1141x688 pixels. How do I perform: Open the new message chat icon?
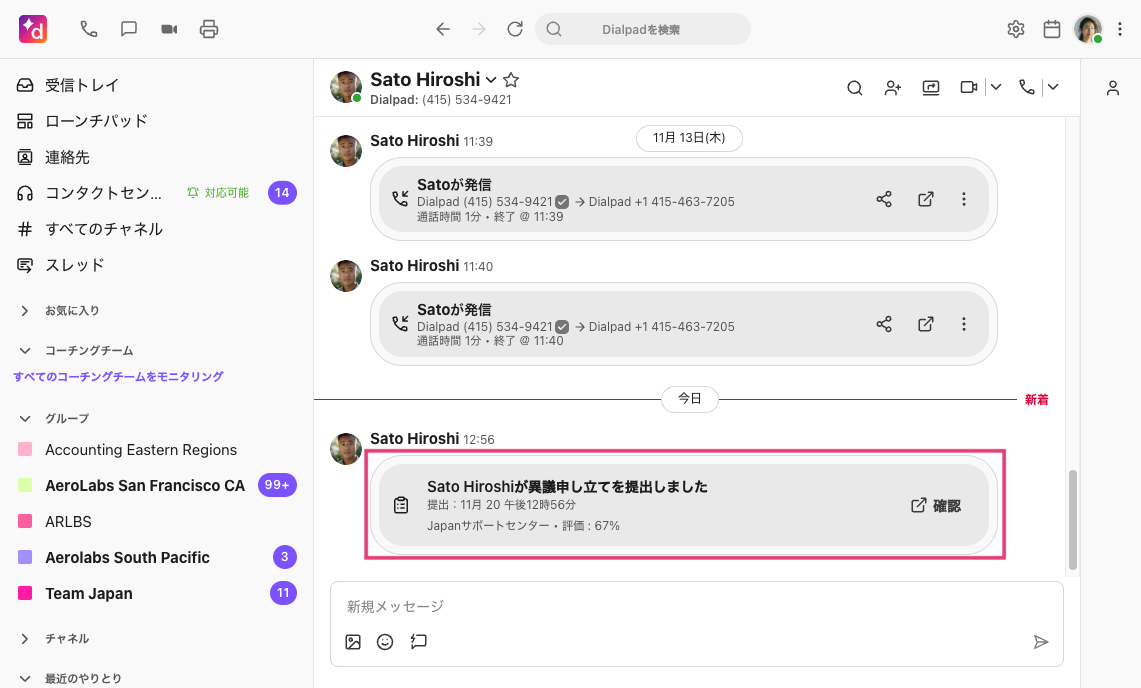click(129, 29)
